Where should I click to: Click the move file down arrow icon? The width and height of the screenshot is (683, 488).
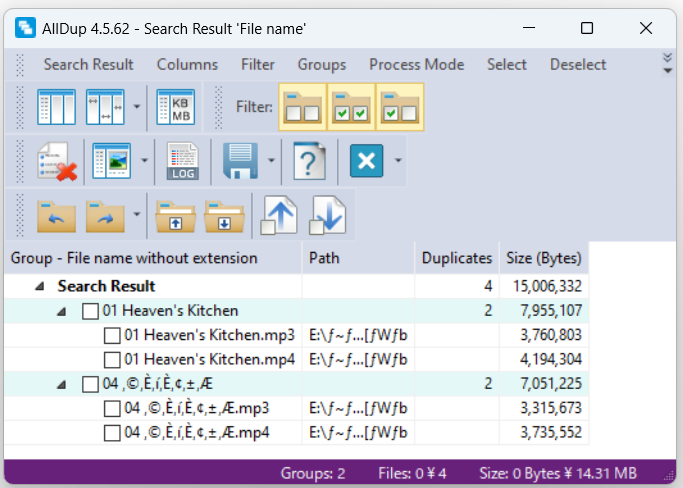328,215
